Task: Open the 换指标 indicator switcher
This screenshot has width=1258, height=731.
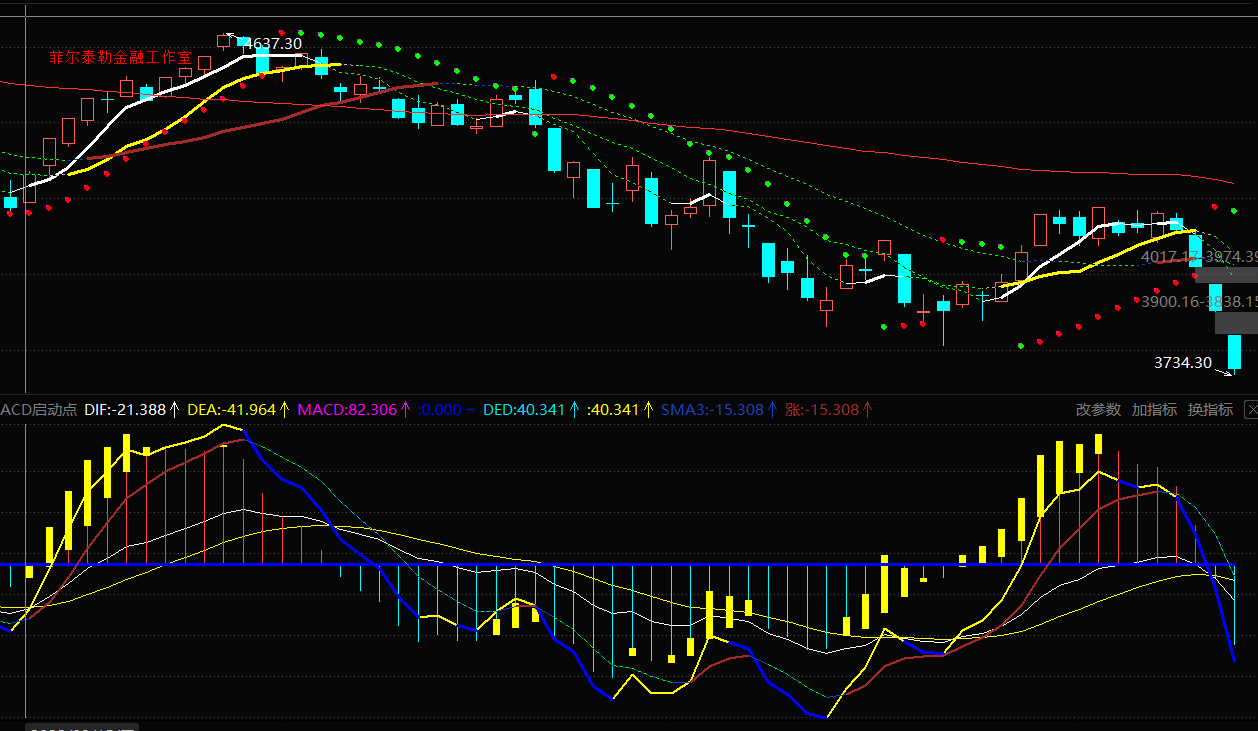Action: coord(1210,410)
